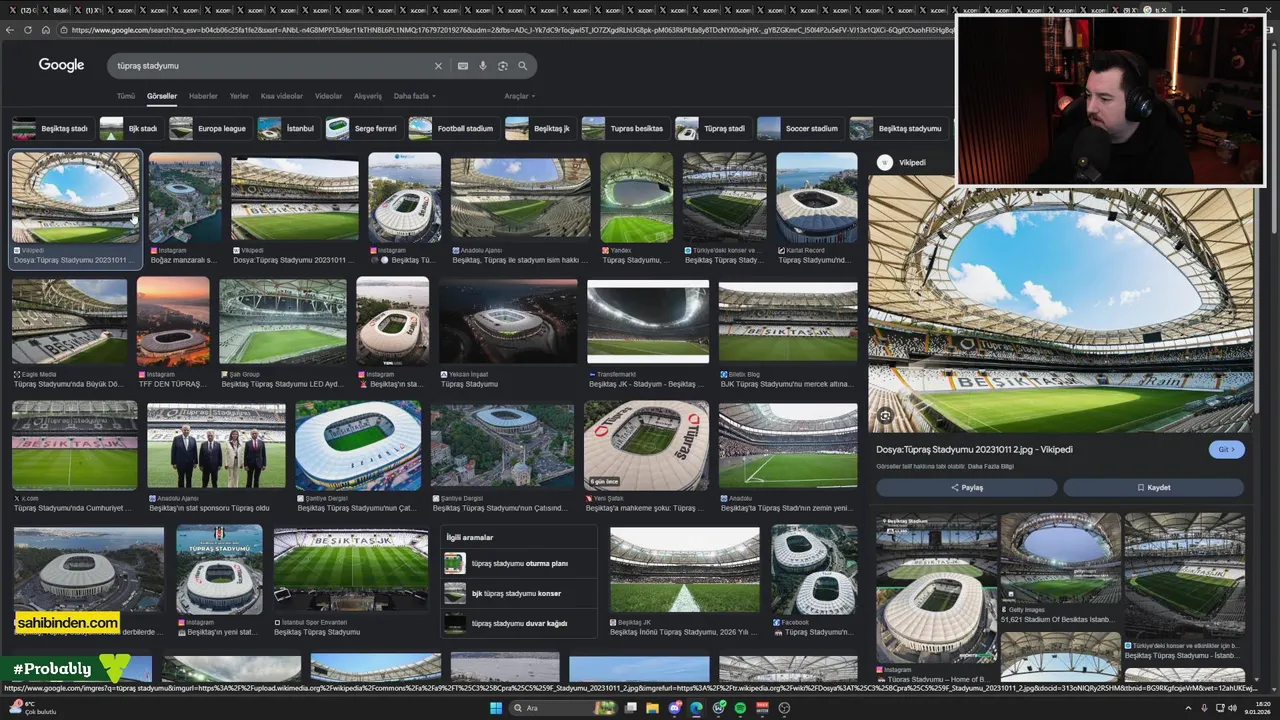The width and height of the screenshot is (1280, 720).
Task: Switch to the Yerler tab
Action: [239, 96]
